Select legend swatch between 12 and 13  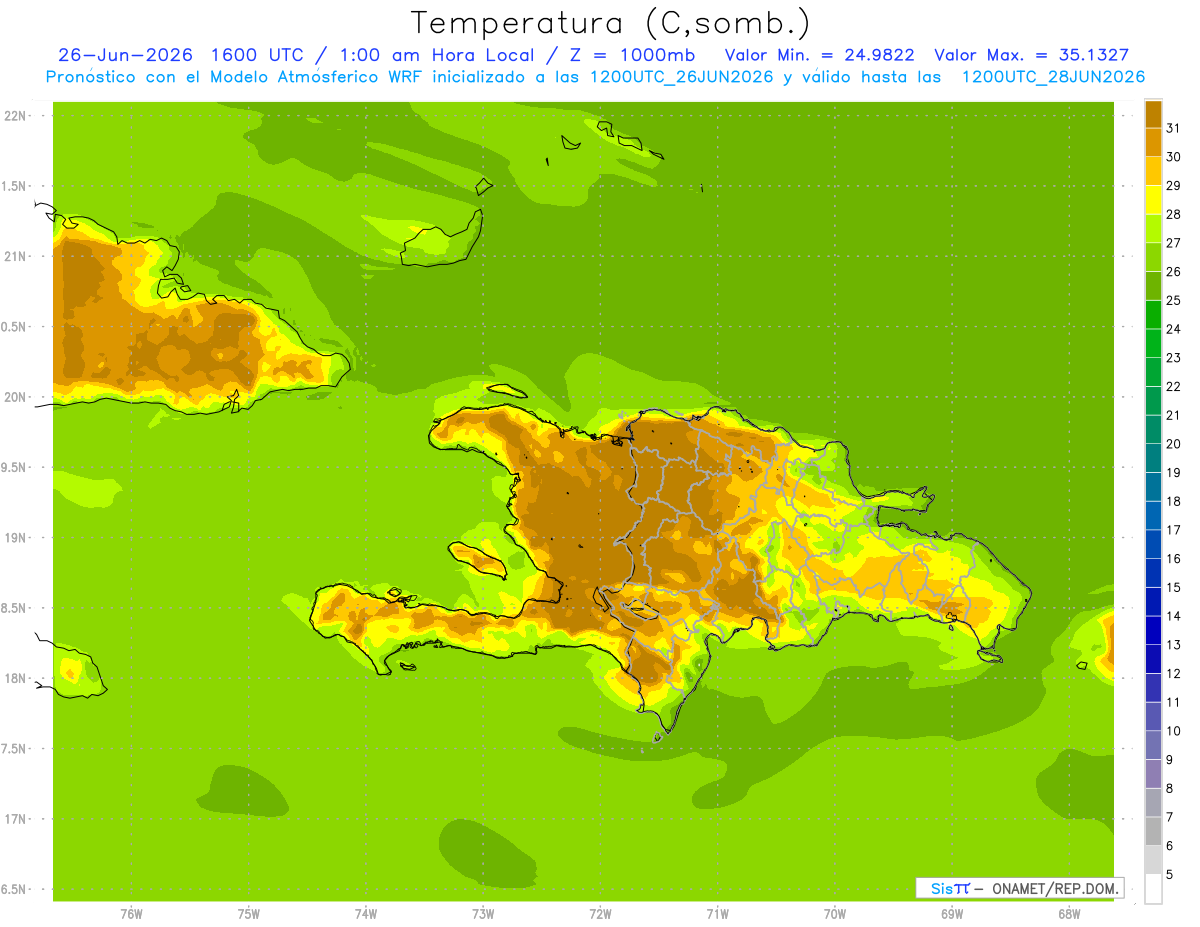[x=1153, y=659]
